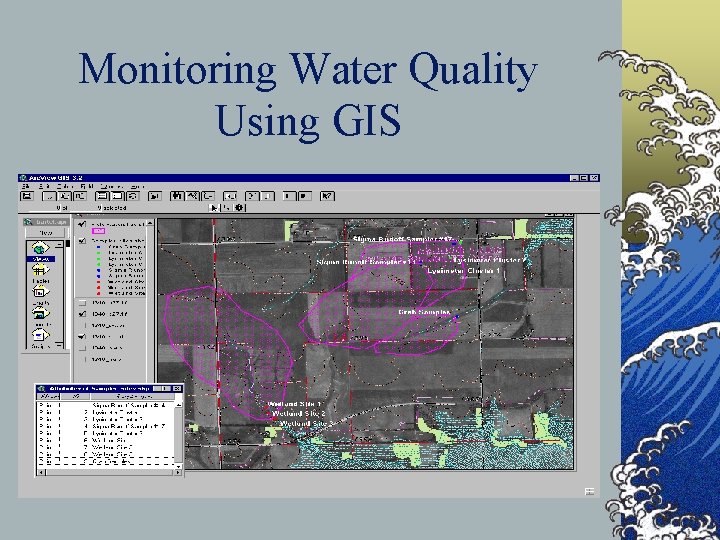
Task: Click the Calculate toolbar icon
Action: (267, 196)
